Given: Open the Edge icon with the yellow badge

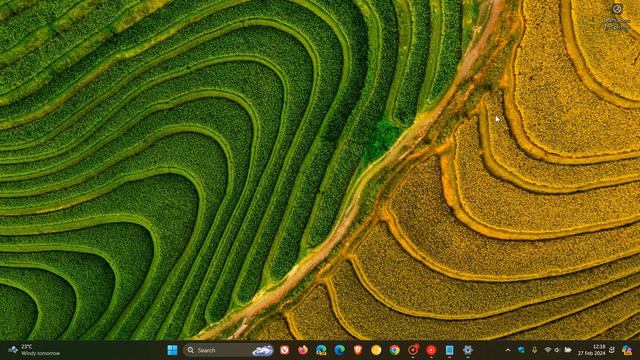Looking at the screenshot, I should (321, 350).
